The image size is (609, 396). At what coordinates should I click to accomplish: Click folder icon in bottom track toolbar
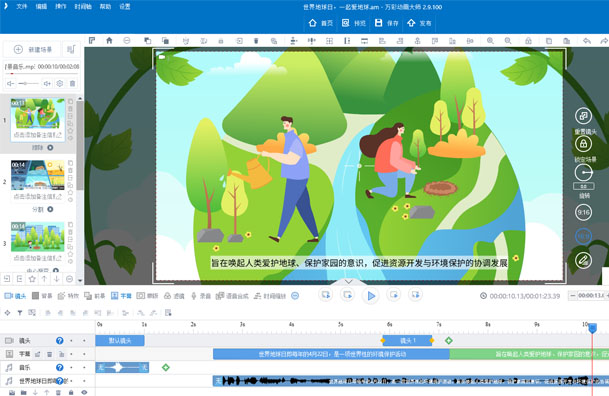pos(24,392)
